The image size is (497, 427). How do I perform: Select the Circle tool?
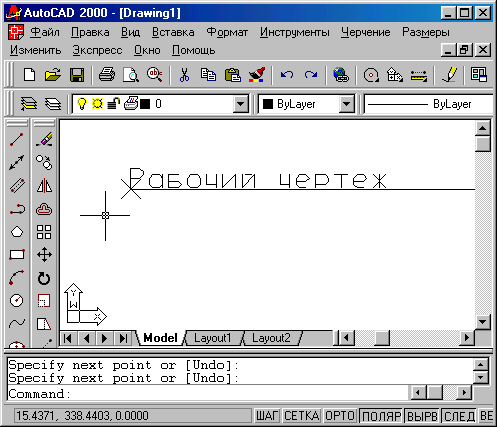click(x=17, y=301)
